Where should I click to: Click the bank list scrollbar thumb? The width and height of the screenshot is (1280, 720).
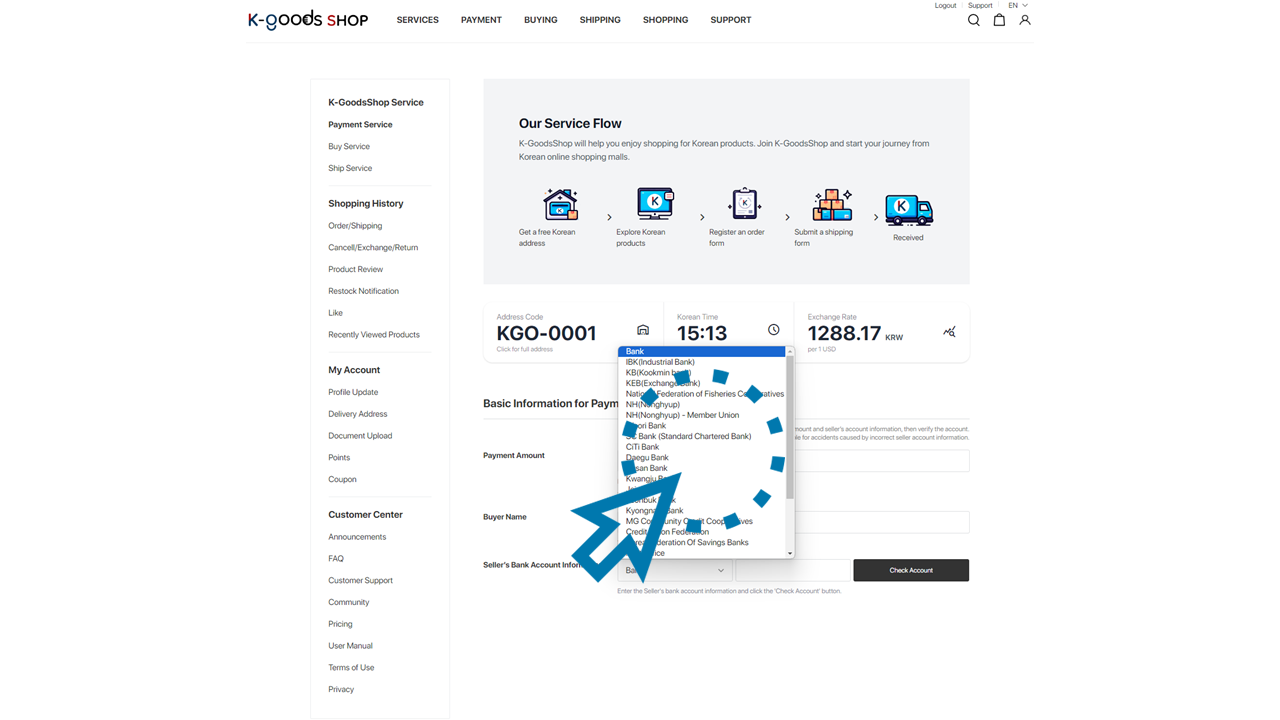pos(790,428)
